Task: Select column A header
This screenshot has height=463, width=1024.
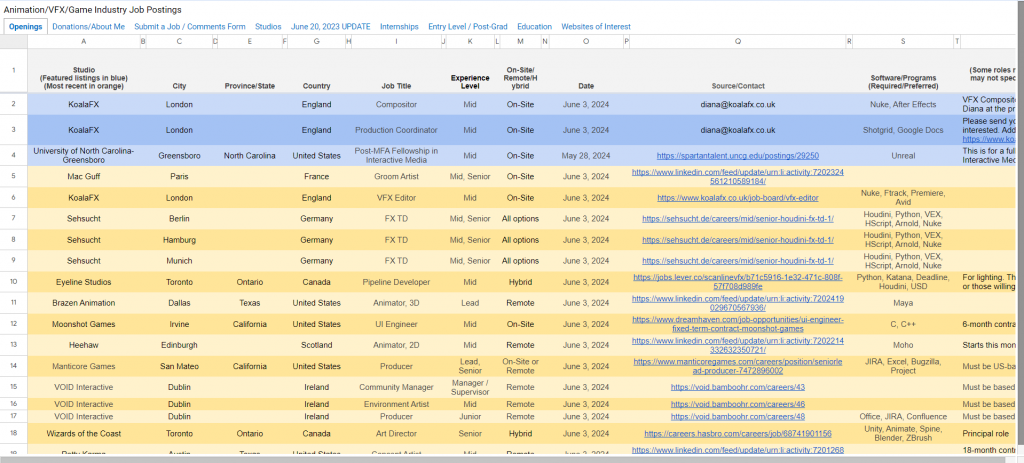Action: click(x=84, y=41)
